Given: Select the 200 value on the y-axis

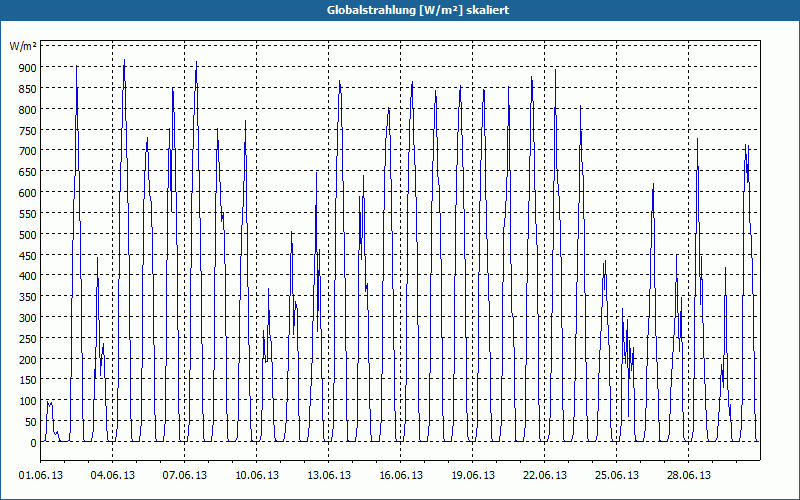Looking at the screenshot, I should click(28, 360).
